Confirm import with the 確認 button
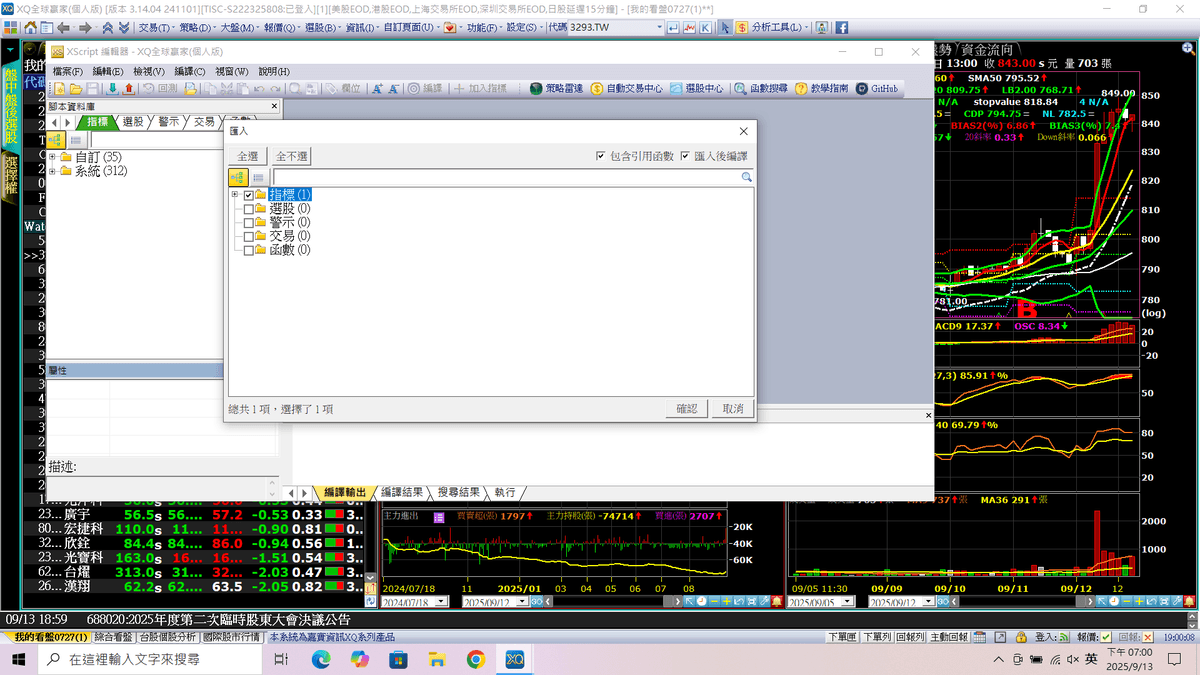Screen dimensions: 1200x675 point(687,409)
